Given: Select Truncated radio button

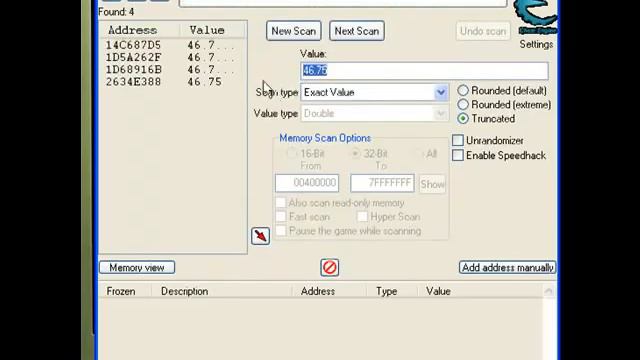Looking at the screenshot, I should click(463, 119).
